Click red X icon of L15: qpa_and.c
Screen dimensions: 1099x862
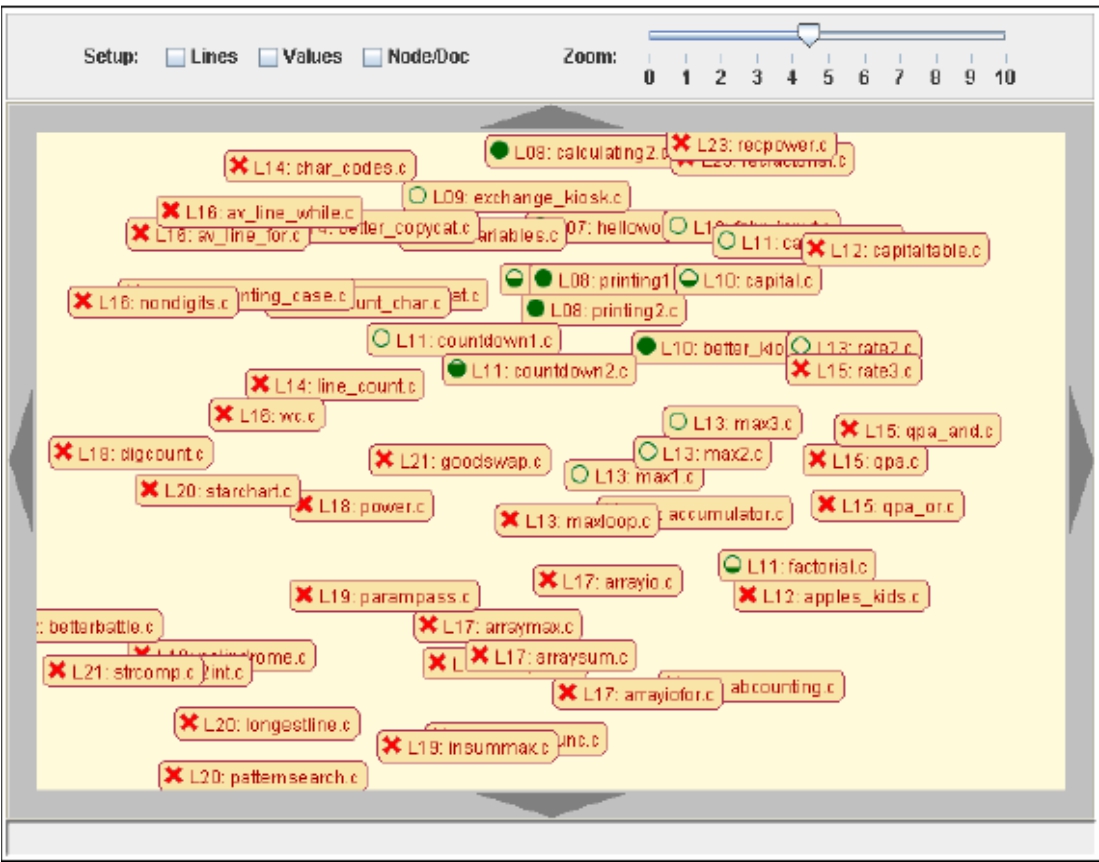tap(849, 428)
